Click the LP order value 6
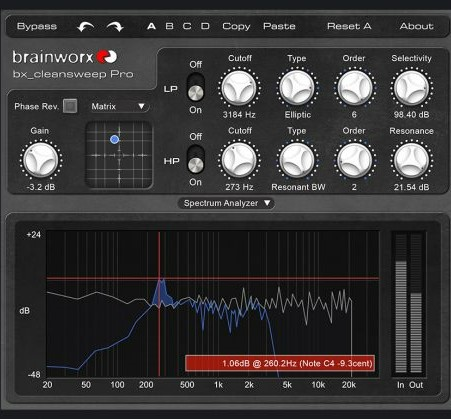The image size is (451, 419). (354, 115)
